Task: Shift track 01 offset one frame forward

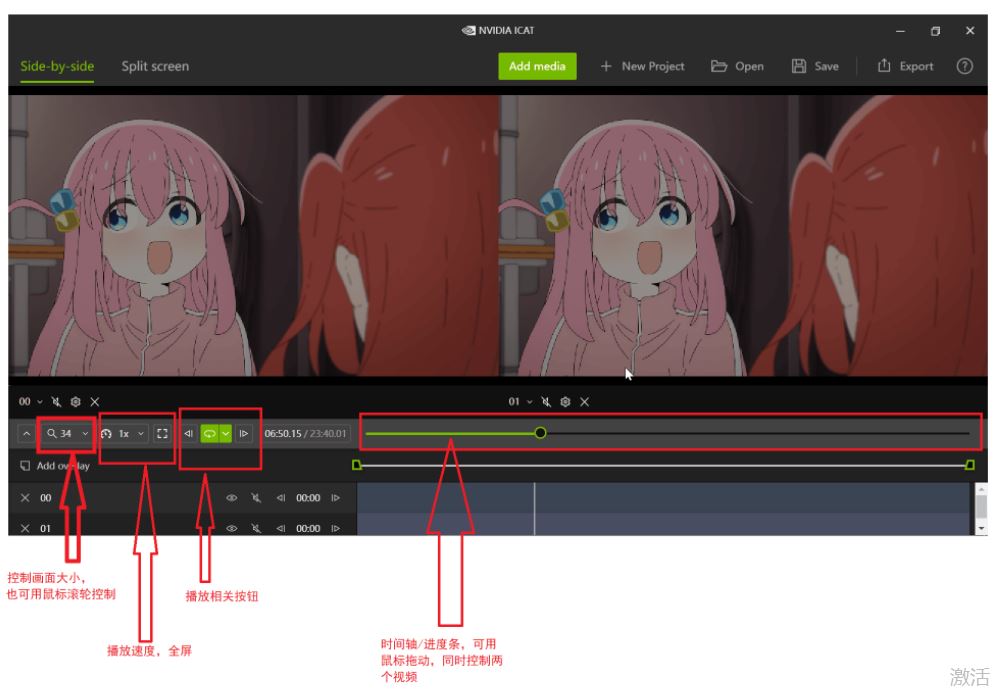Action: click(x=336, y=528)
